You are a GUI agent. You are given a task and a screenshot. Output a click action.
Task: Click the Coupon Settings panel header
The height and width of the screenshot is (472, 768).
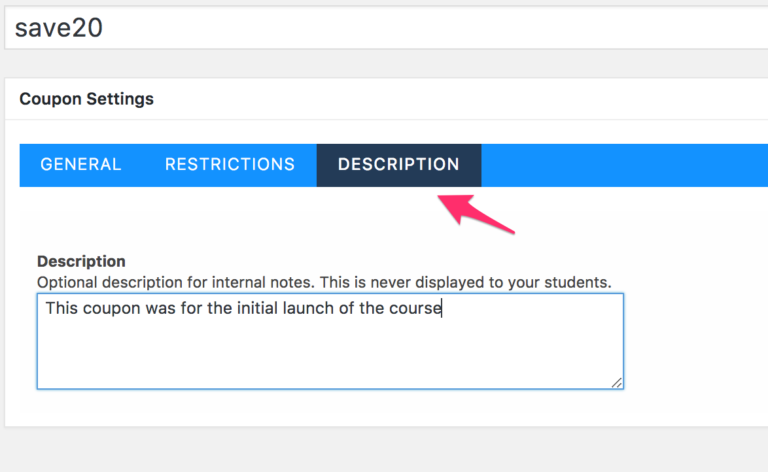pyautogui.click(x=87, y=99)
